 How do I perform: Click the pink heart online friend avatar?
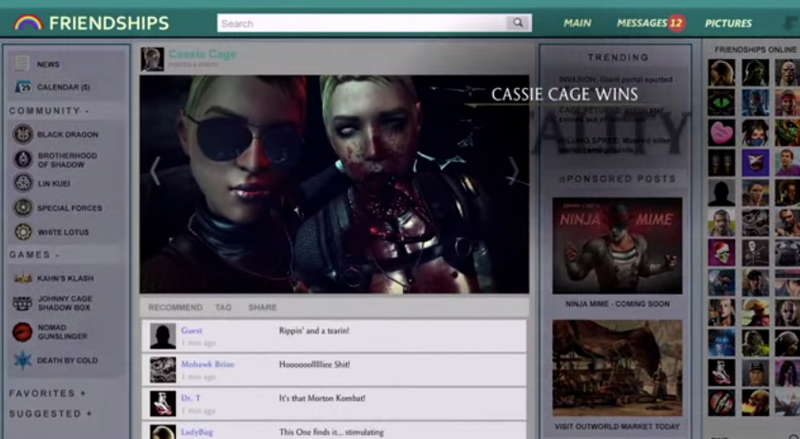(x=721, y=133)
